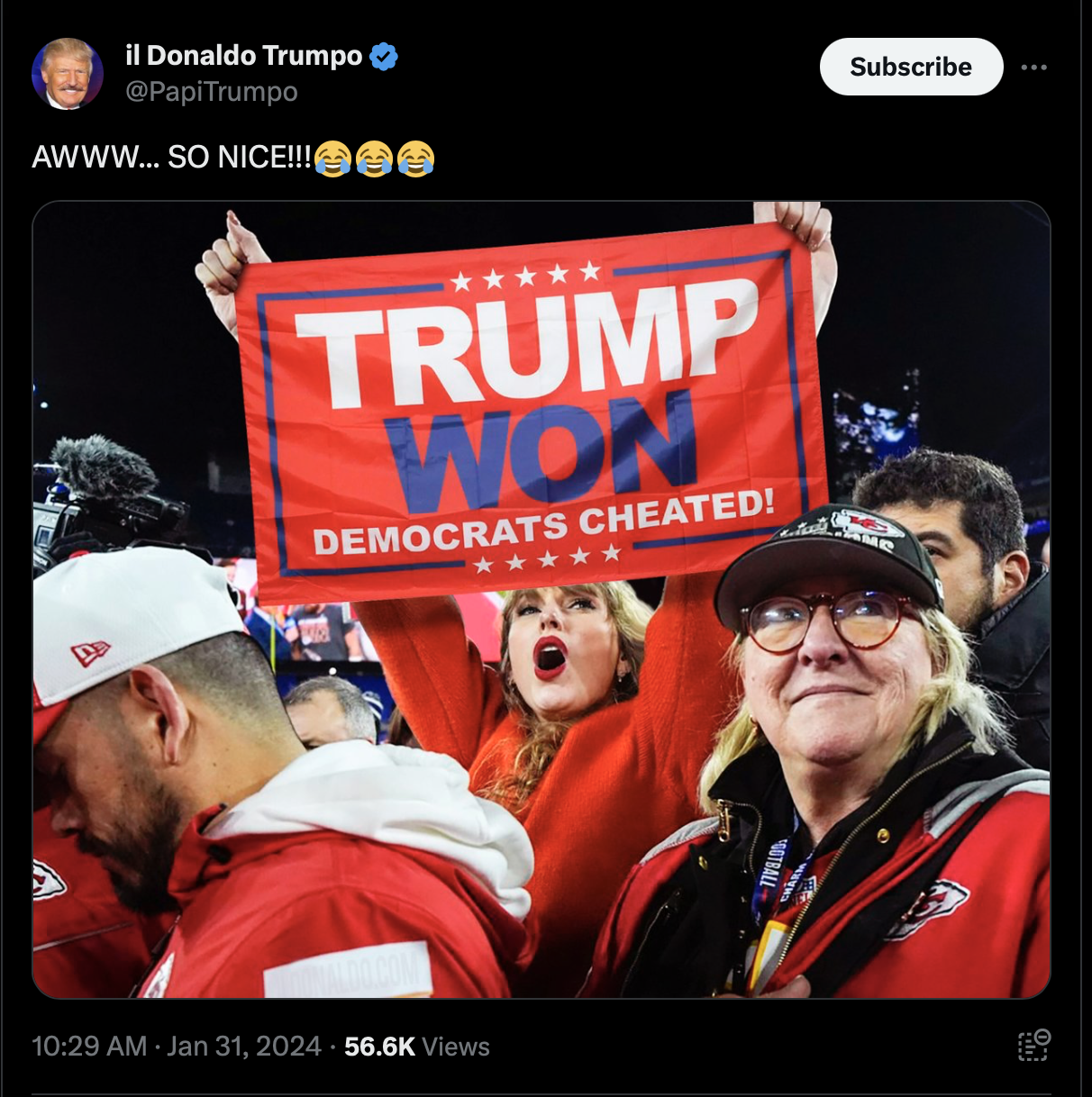Click the DONALDO.COM watermark on the photo
The height and width of the screenshot is (1097, 1092).
(x=348, y=972)
